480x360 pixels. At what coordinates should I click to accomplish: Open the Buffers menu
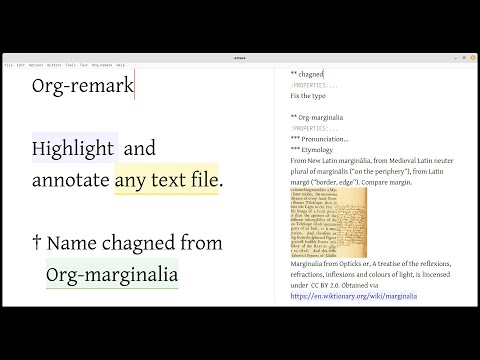pyautogui.click(x=54, y=65)
